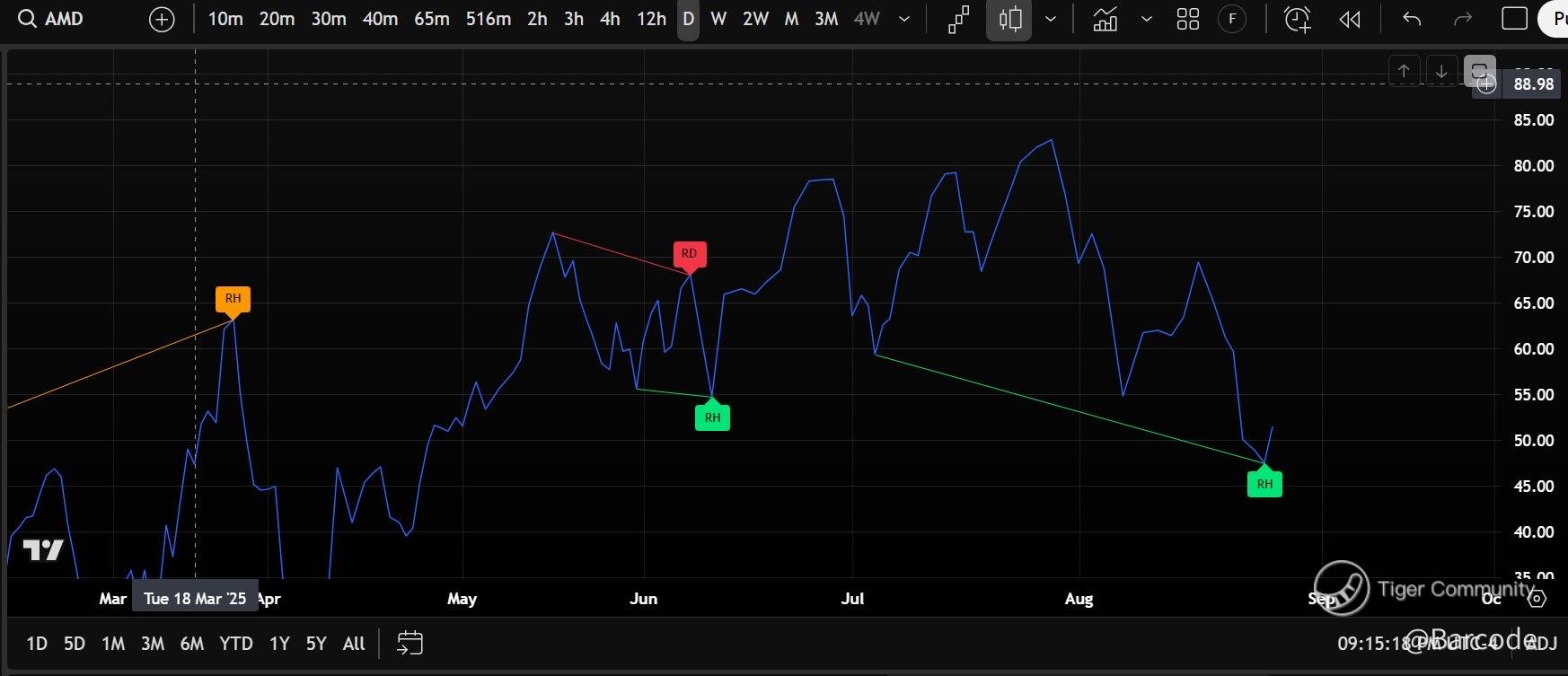1568x676 pixels.
Task: Select the red RD marker
Action: tap(689, 254)
